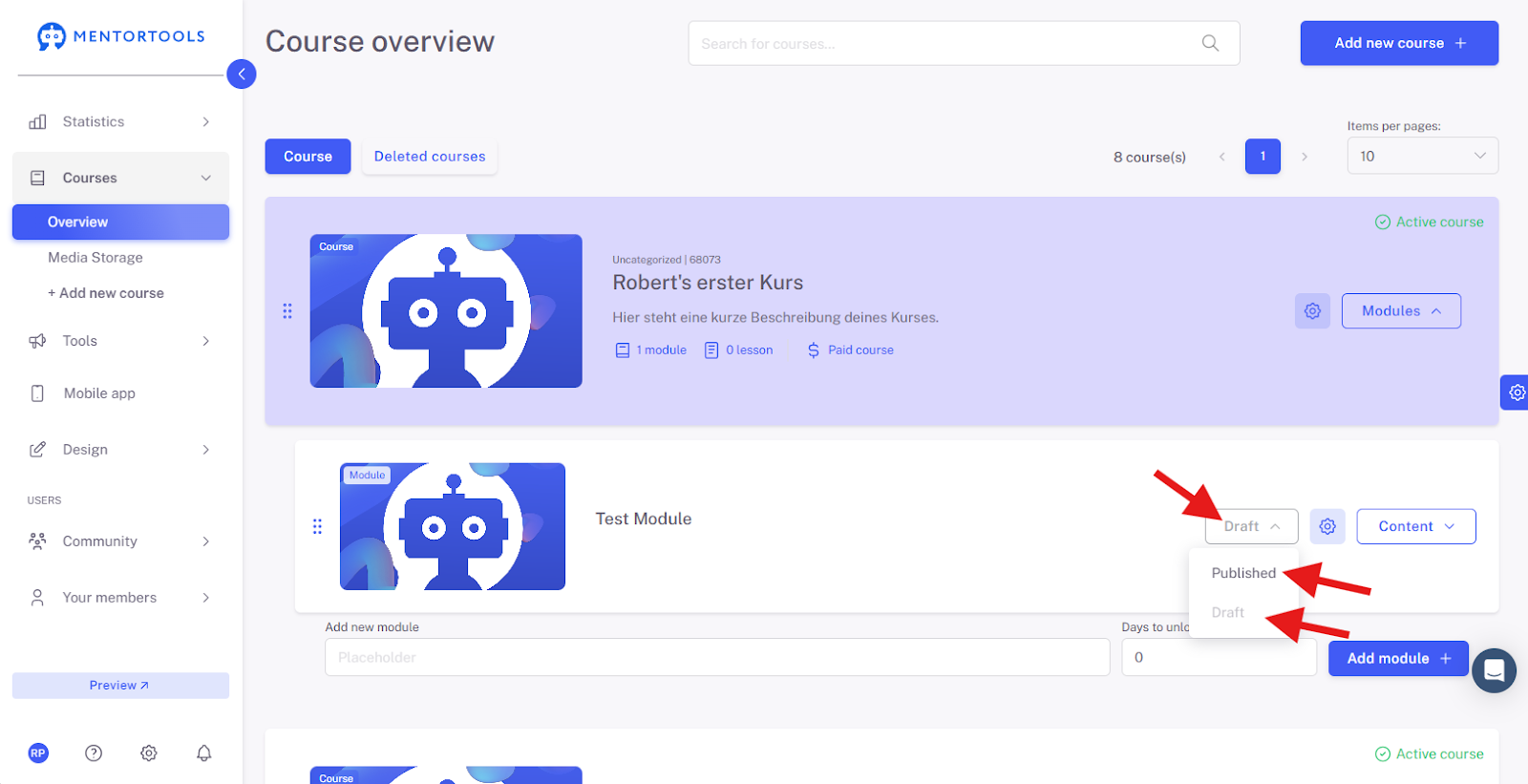Click the lesson icon beside '0 lesson'
Screen dimensions: 1528x784
[x=711, y=350]
